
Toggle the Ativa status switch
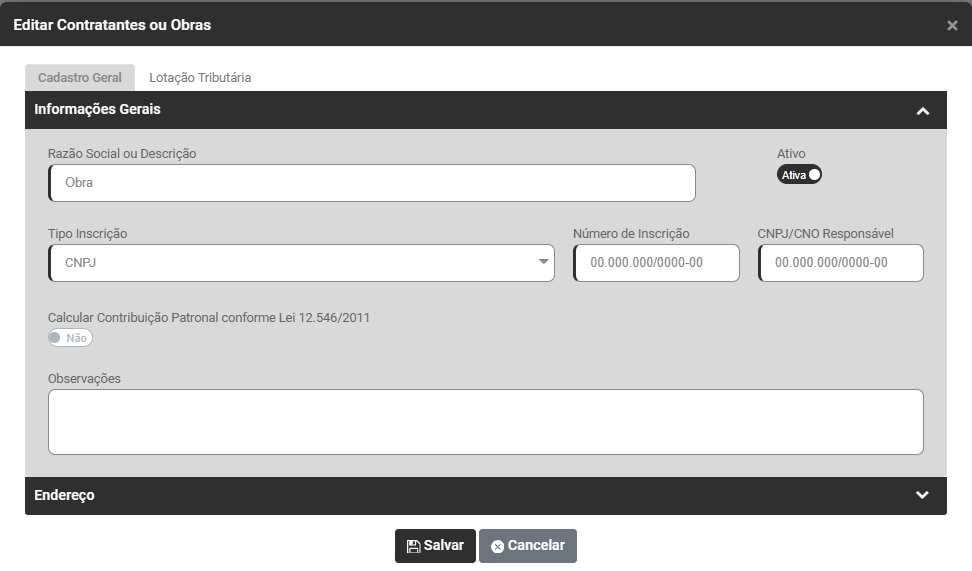[x=799, y=175]
